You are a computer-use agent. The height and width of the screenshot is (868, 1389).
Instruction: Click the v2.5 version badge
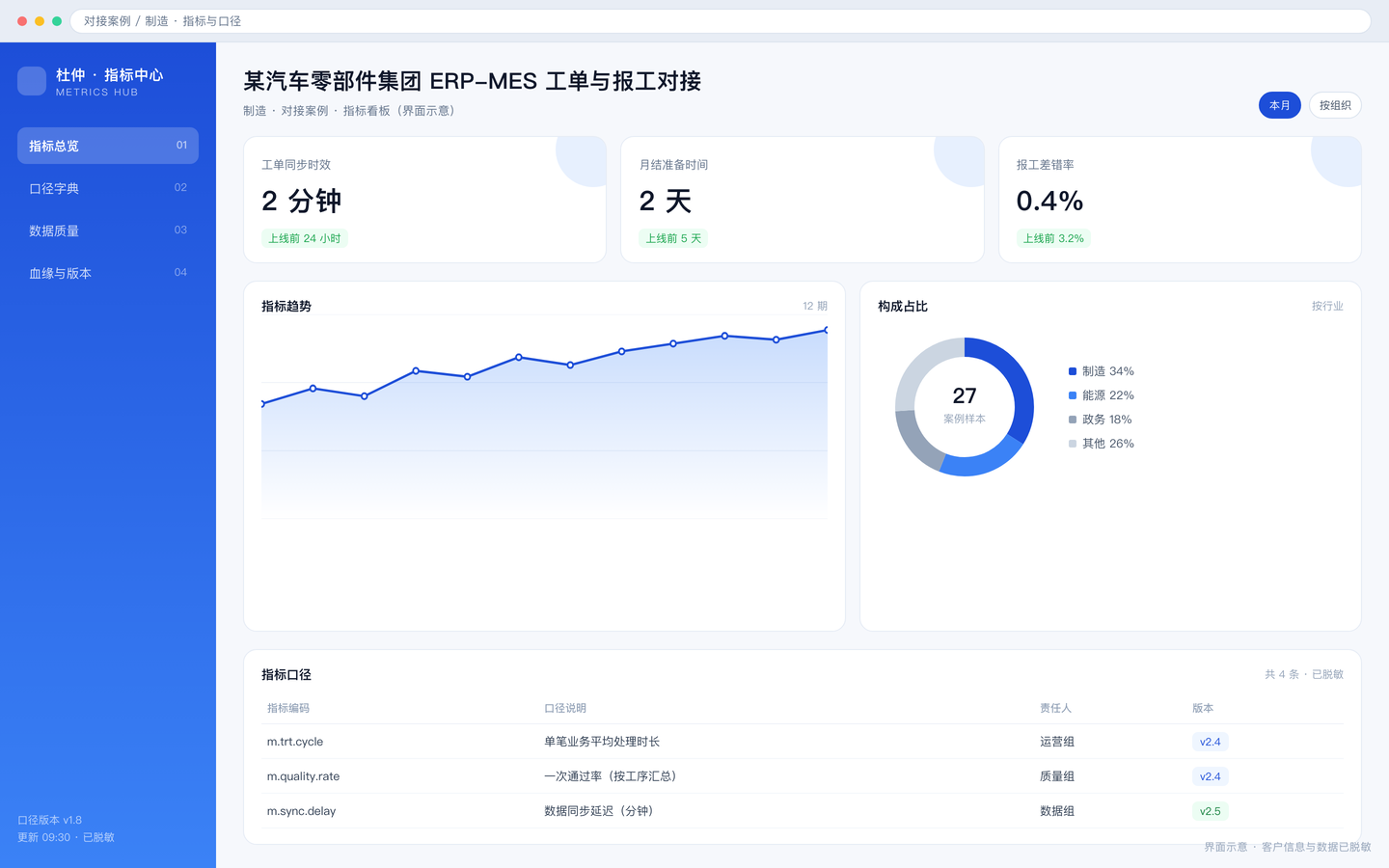(1211, 811)
